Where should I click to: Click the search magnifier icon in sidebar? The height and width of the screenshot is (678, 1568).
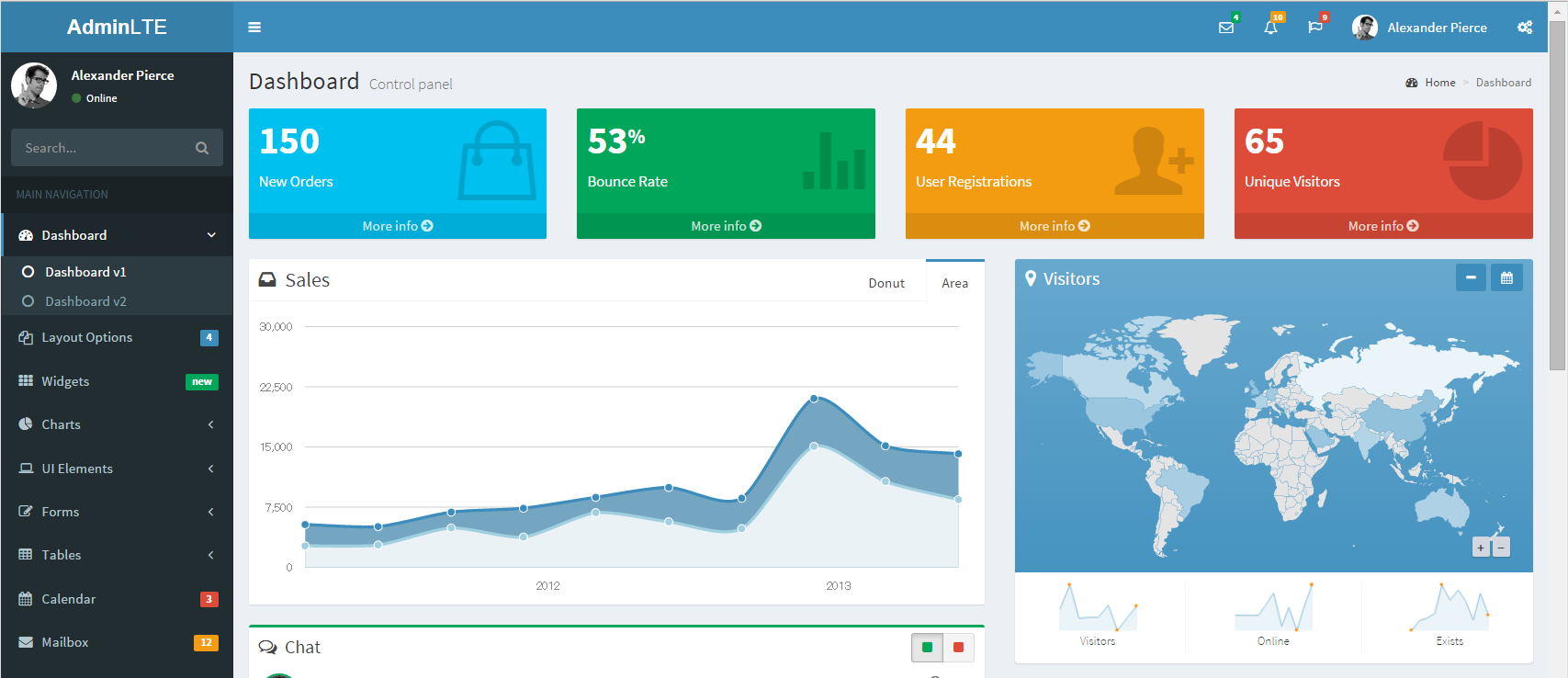click(202, 148)
